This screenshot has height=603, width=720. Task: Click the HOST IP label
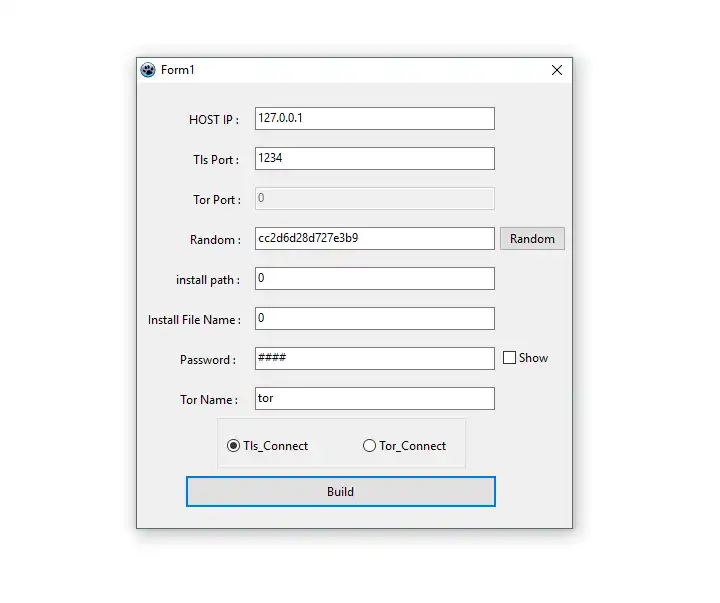pyautogui.click(x=214, y=120)
